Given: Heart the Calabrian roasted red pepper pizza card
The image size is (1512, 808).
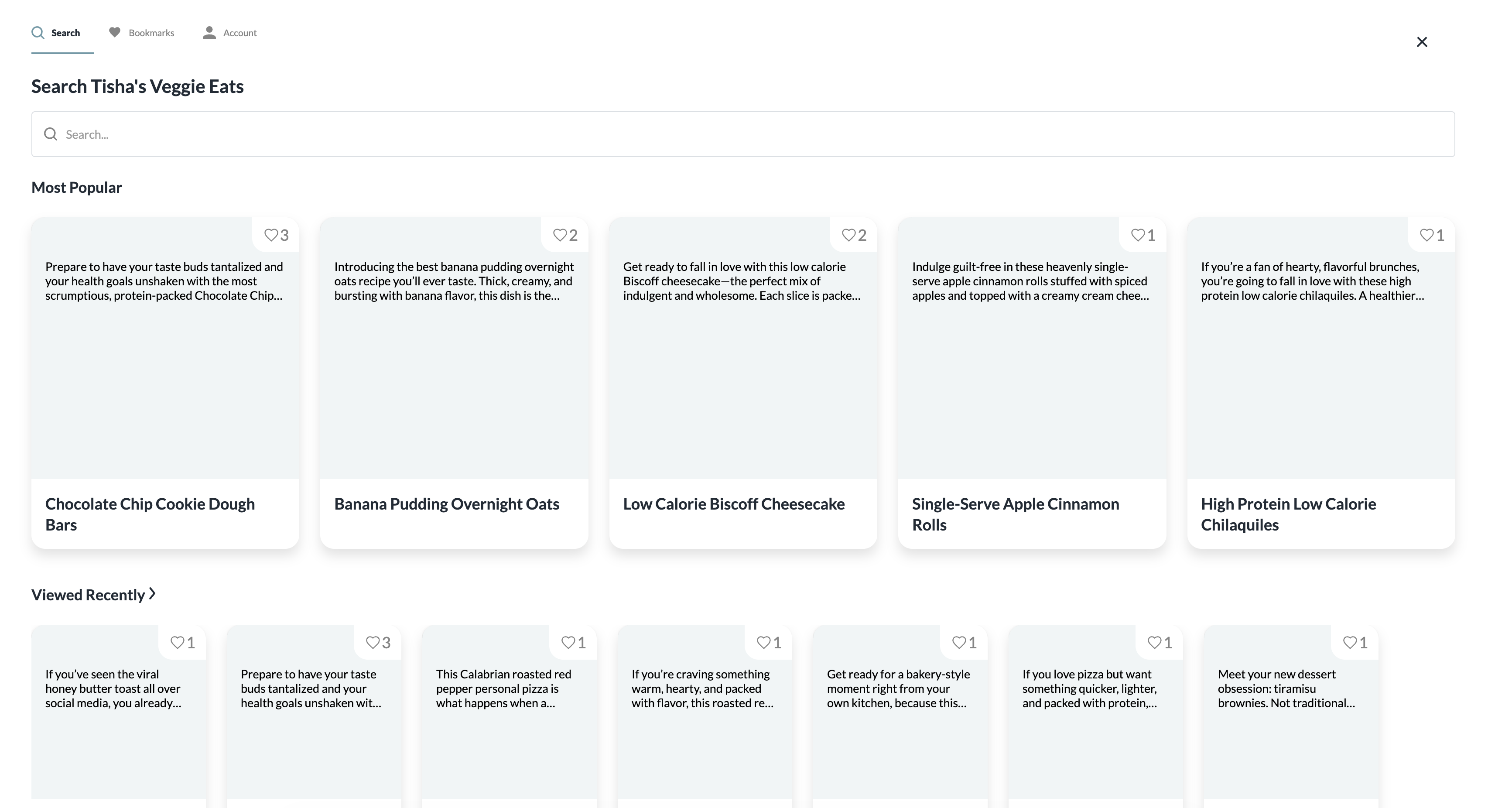Looking at the screenshot, I should click(x=568, y=643).
